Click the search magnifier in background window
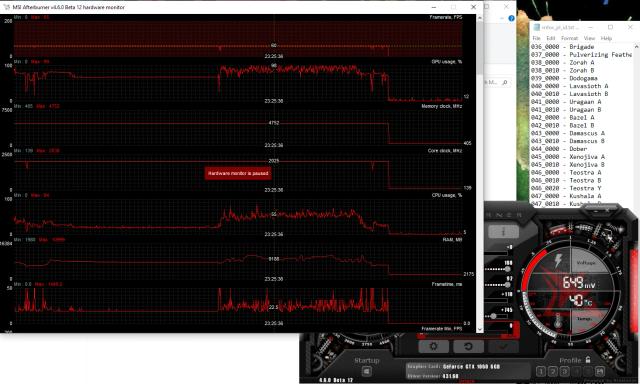Screen dimensions: 640x384 (x=505, y=82)
